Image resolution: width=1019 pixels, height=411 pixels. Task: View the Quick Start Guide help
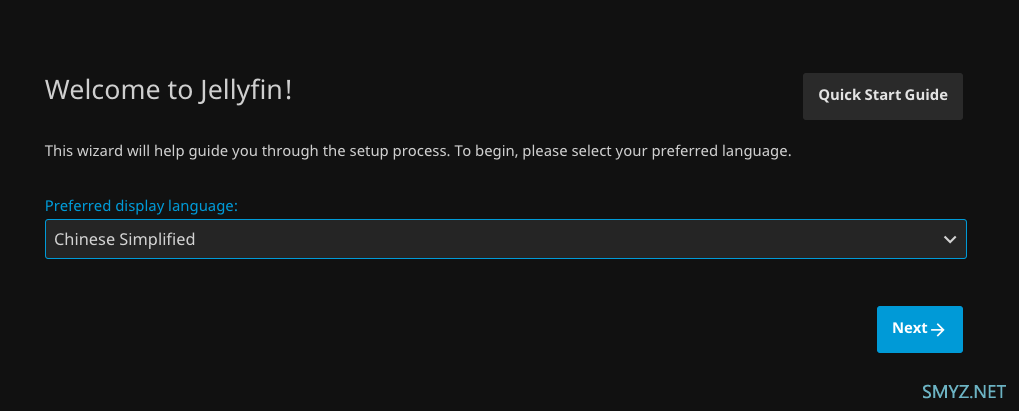(882, 96)
